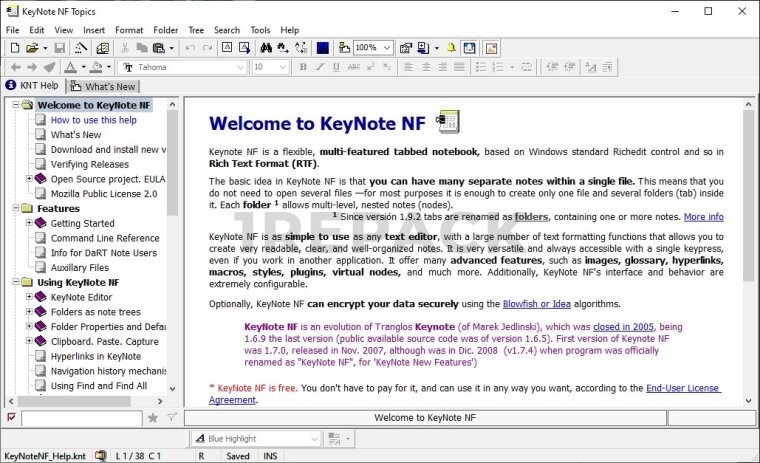Toggle the checkbox left of tree search box

11,417
